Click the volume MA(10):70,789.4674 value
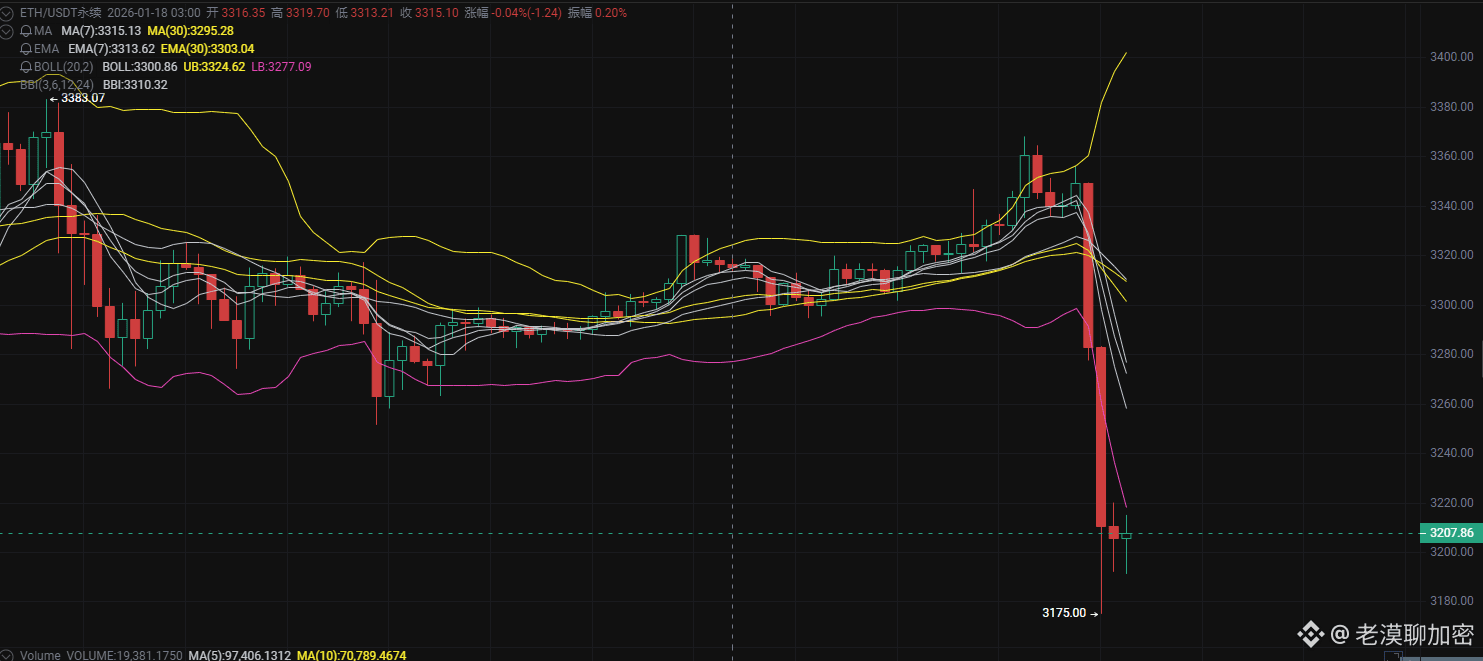1483x661 pixels. click(x=351, y=655)
